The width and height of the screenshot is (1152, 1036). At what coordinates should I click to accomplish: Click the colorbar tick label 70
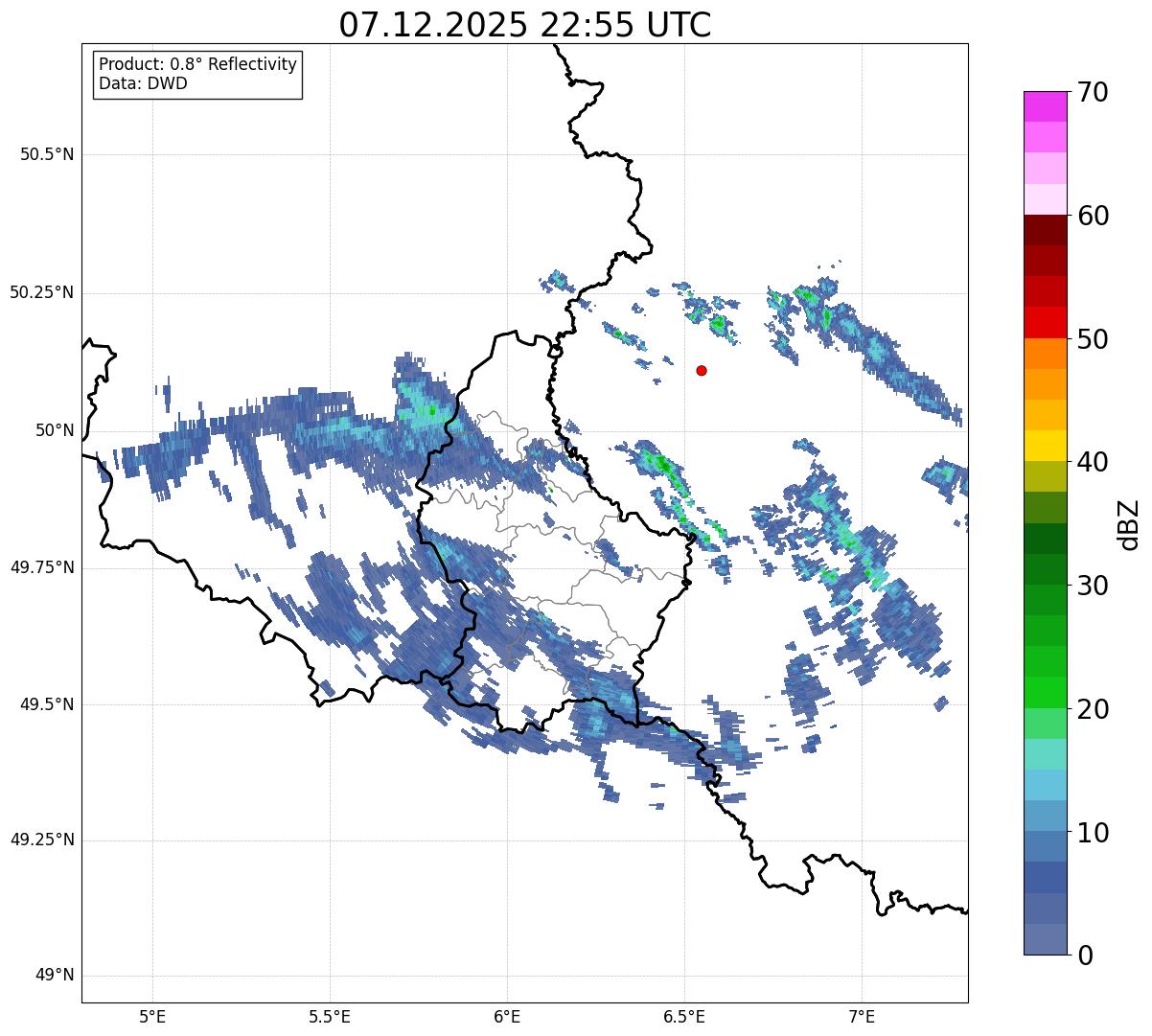(1093, 92)
